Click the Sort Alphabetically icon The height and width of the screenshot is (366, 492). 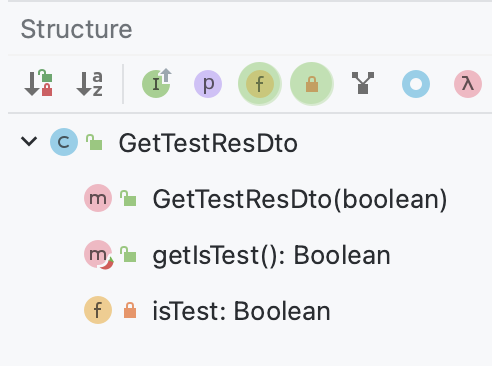90,83
